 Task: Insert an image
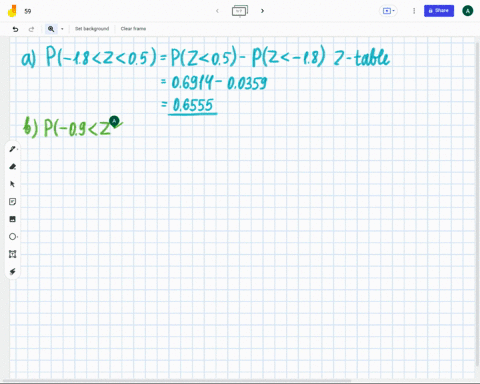pyautogui.click(x=13, y=219)
